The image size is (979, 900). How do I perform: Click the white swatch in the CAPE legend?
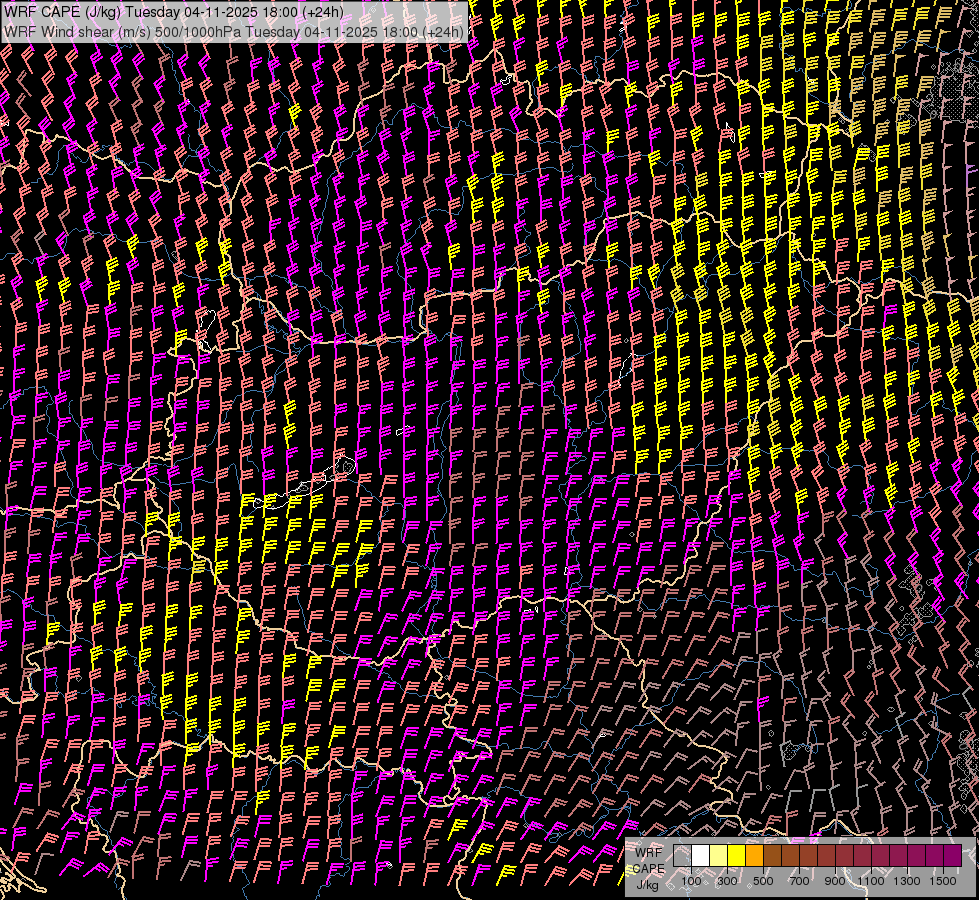(x=701, y=856)
